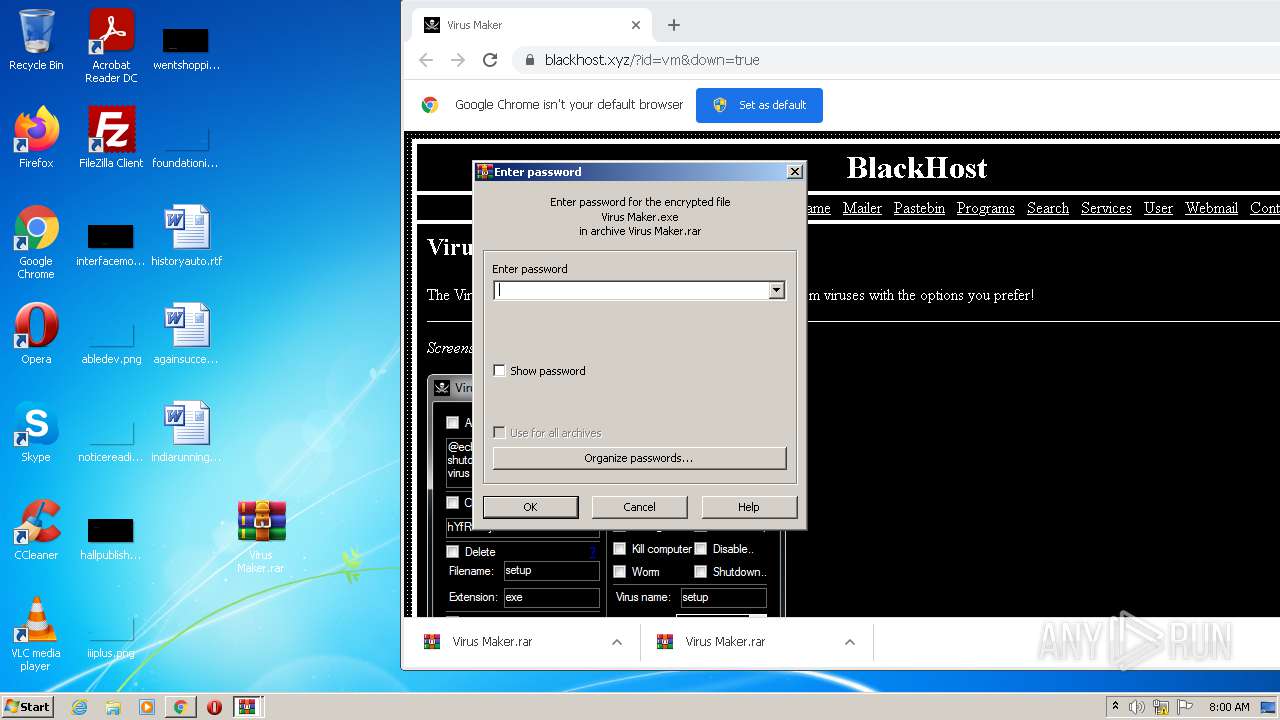Cancel the Enter password dialog
This screenshot has width=1280, height=720.
tap(639, 507)
